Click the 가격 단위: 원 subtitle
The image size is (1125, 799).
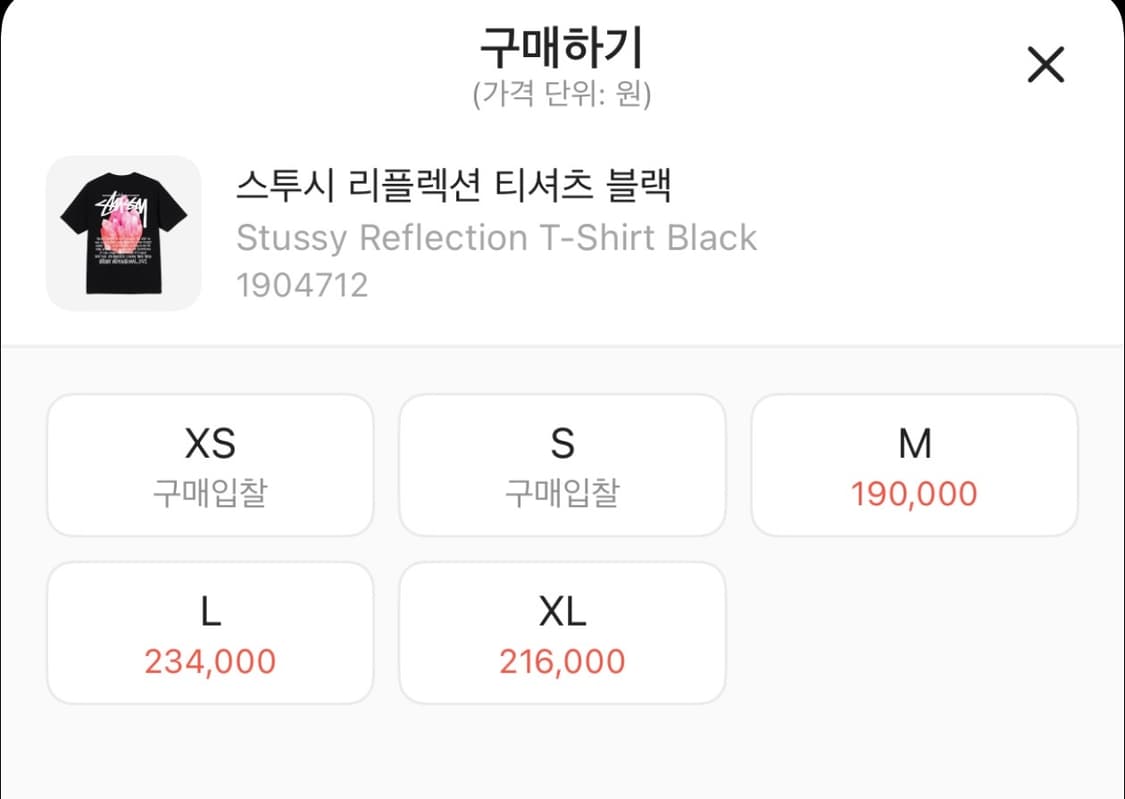point(562,95)
